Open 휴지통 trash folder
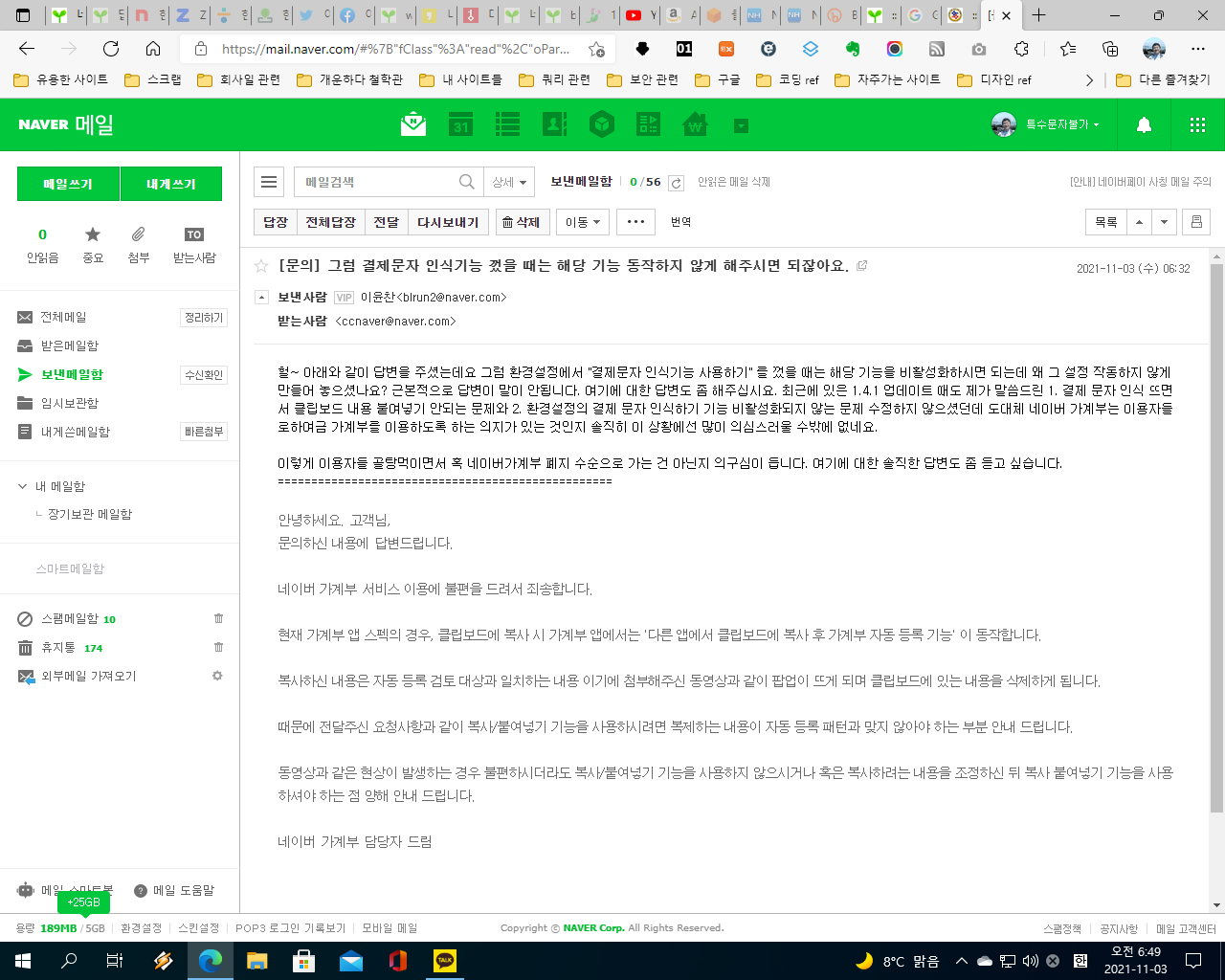 58,648
